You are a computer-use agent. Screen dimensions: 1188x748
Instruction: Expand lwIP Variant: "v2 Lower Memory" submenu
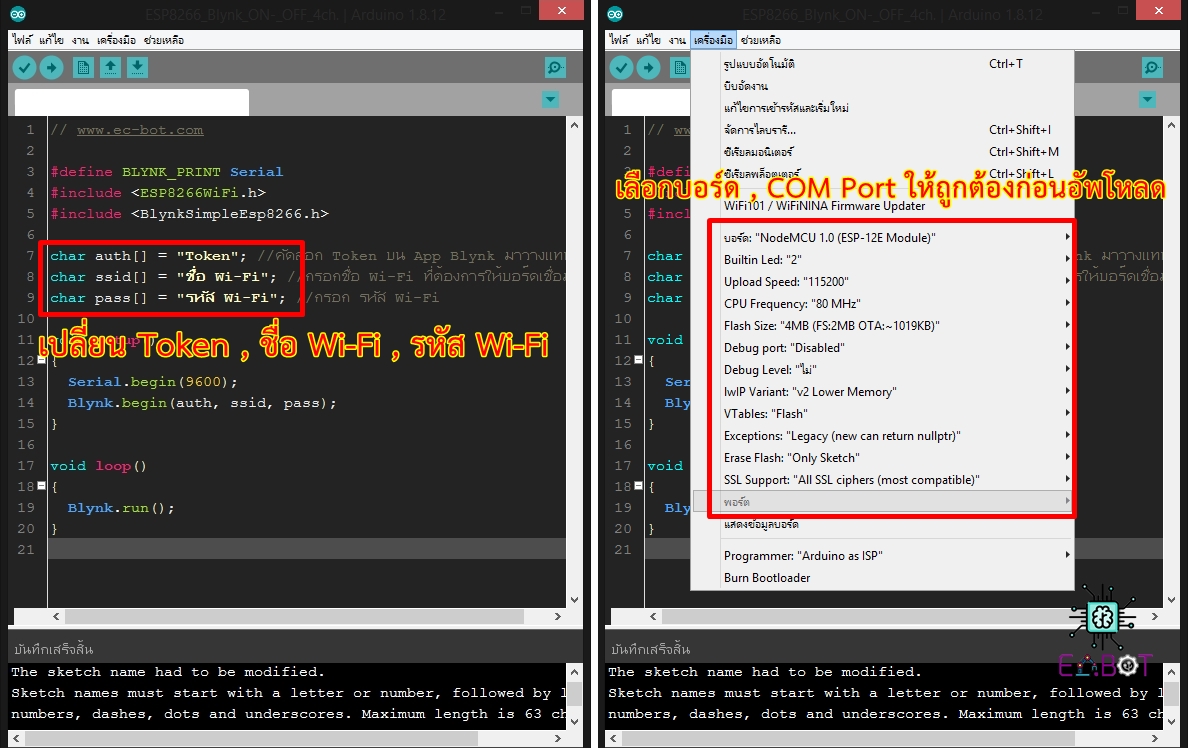883,391
